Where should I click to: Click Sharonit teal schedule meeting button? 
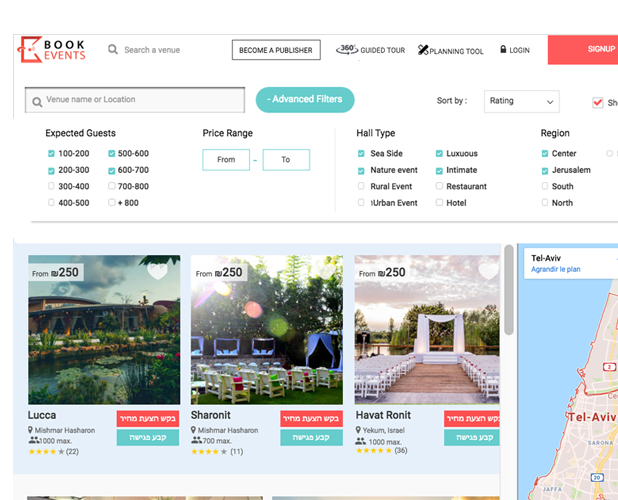click(311, 437)
